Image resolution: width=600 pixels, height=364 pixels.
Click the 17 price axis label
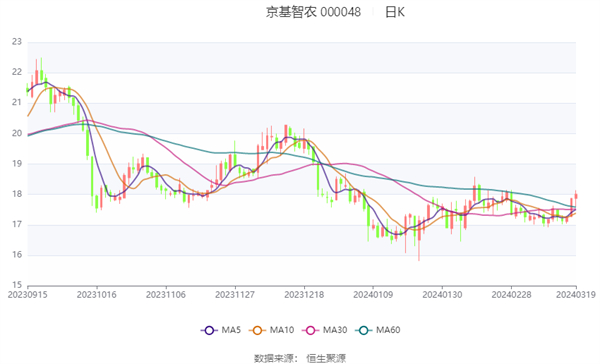click(17, 224)
